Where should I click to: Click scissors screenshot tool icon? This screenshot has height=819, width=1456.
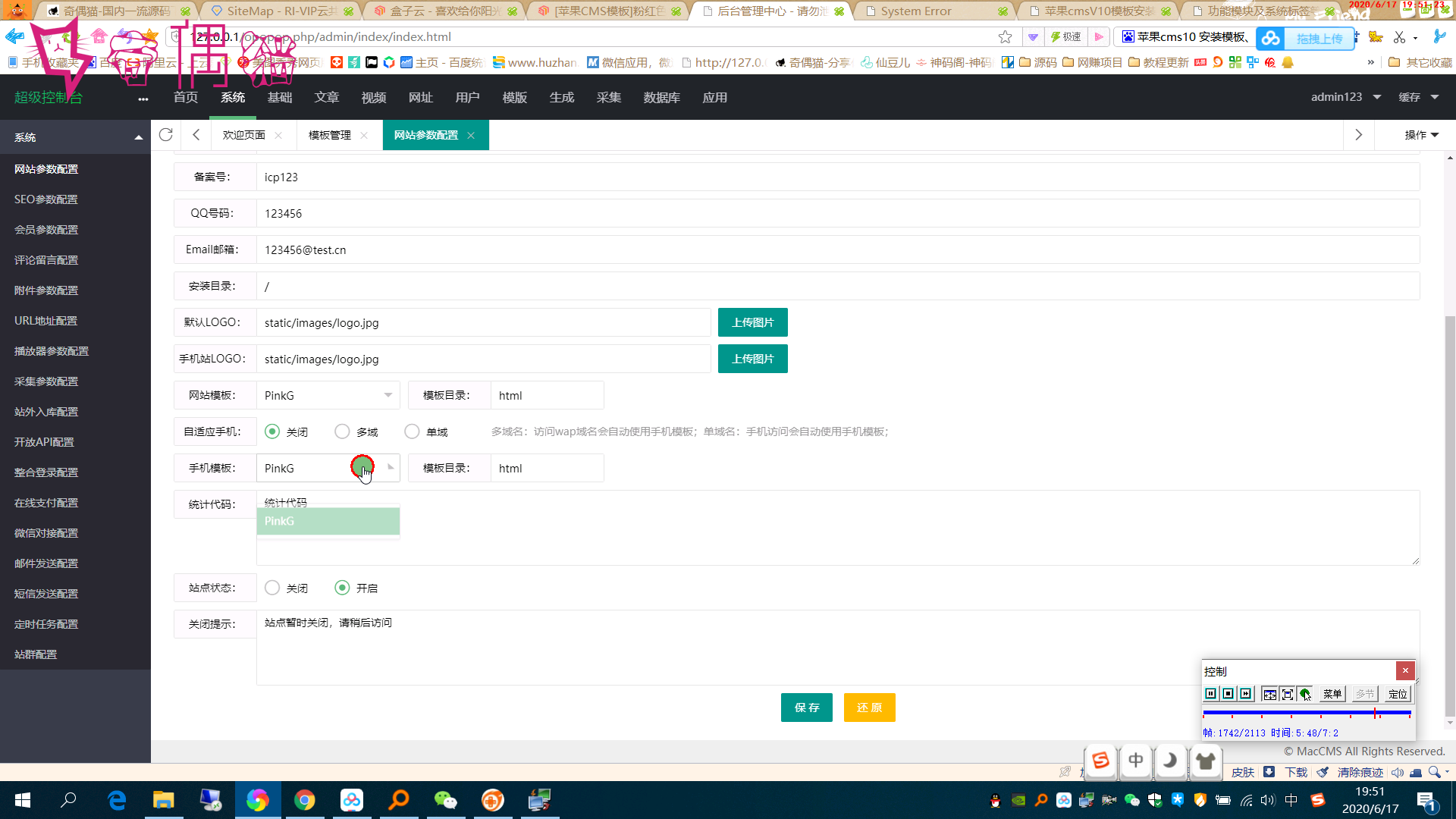click(1400, 37)
